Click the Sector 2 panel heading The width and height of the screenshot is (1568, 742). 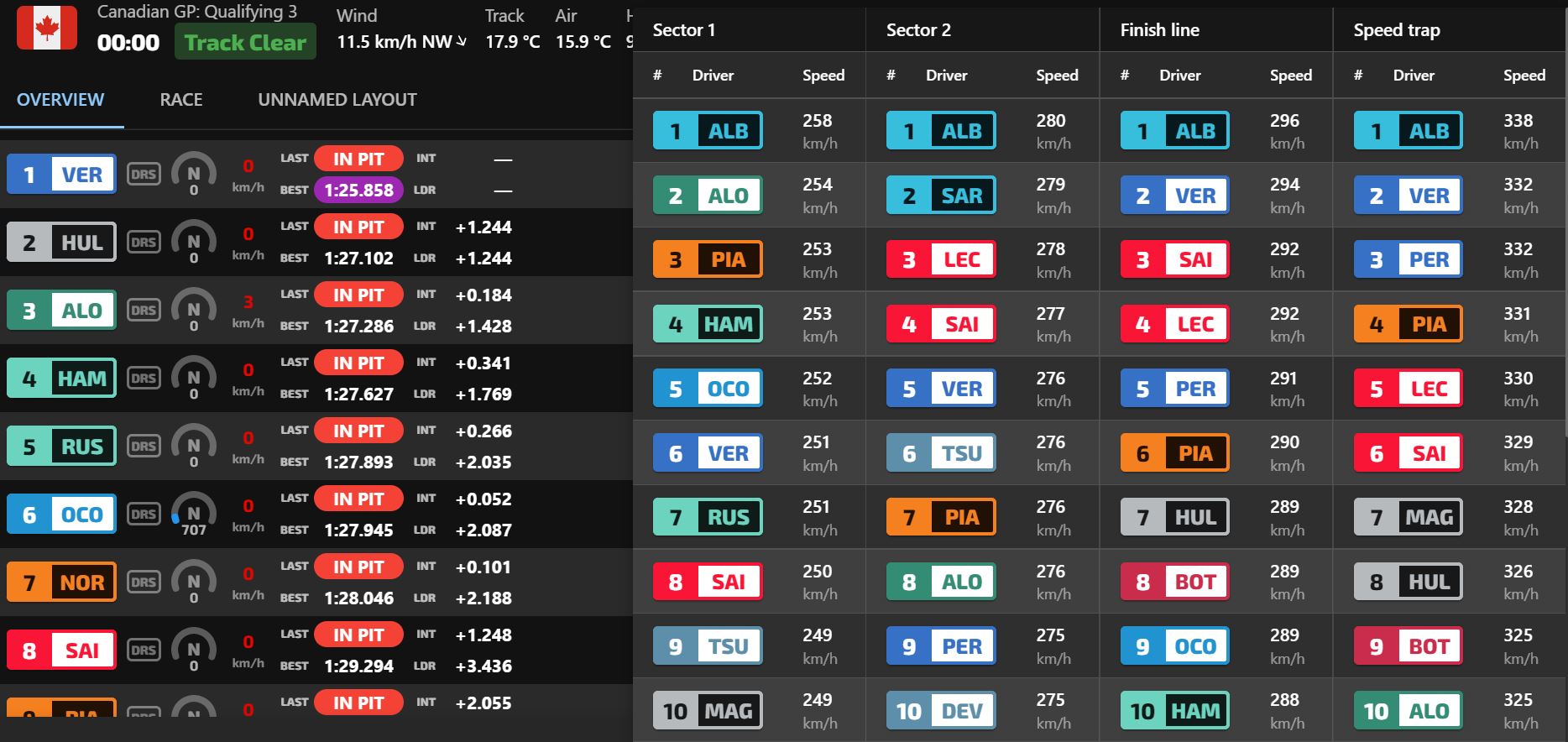point(918,30)
